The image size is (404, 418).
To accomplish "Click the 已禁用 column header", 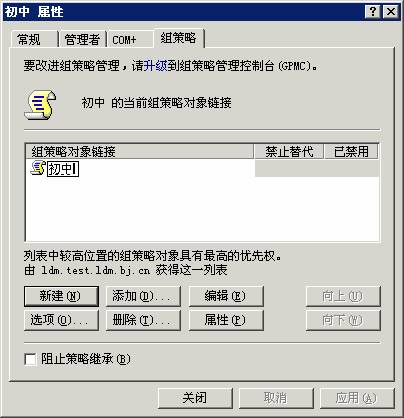I will click(351, 152).
